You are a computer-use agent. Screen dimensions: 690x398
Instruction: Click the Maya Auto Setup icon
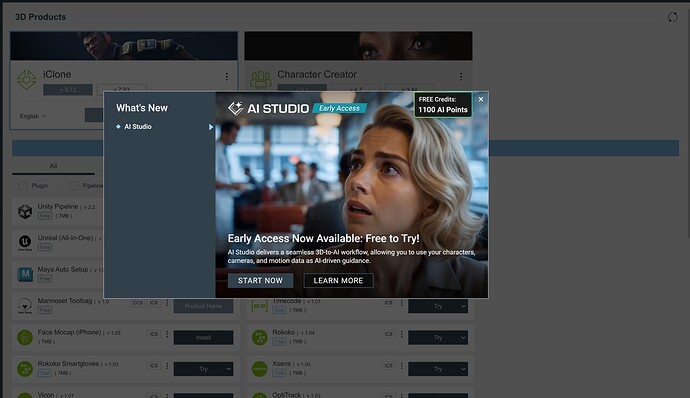(25, 274)
